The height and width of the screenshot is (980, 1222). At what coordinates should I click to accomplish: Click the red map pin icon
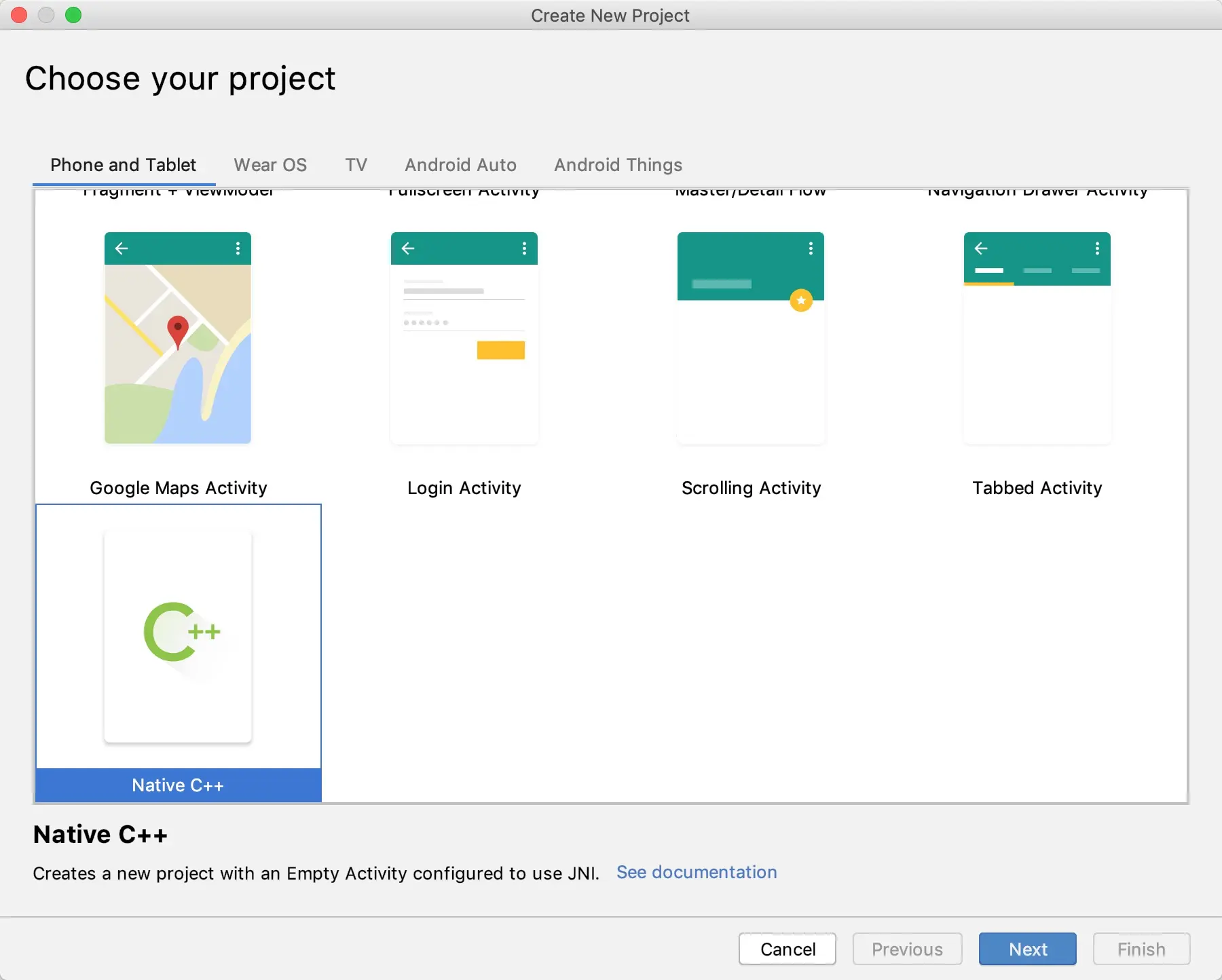pos(178,333)
